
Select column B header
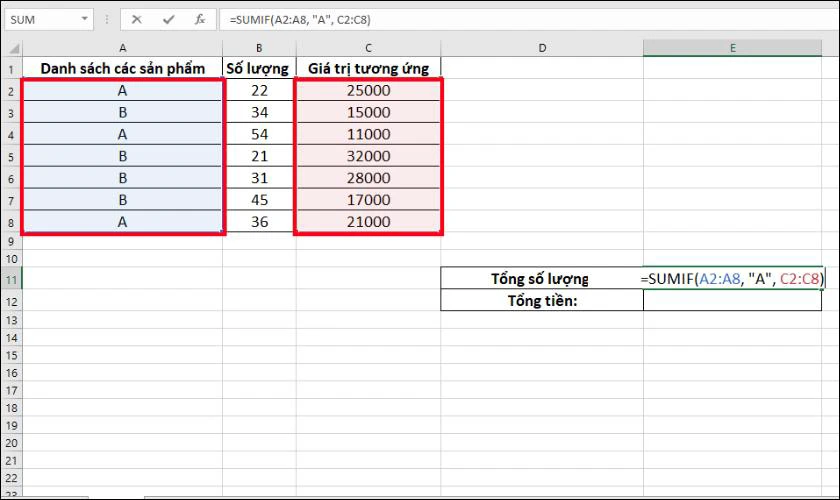(x=259, y=48)
